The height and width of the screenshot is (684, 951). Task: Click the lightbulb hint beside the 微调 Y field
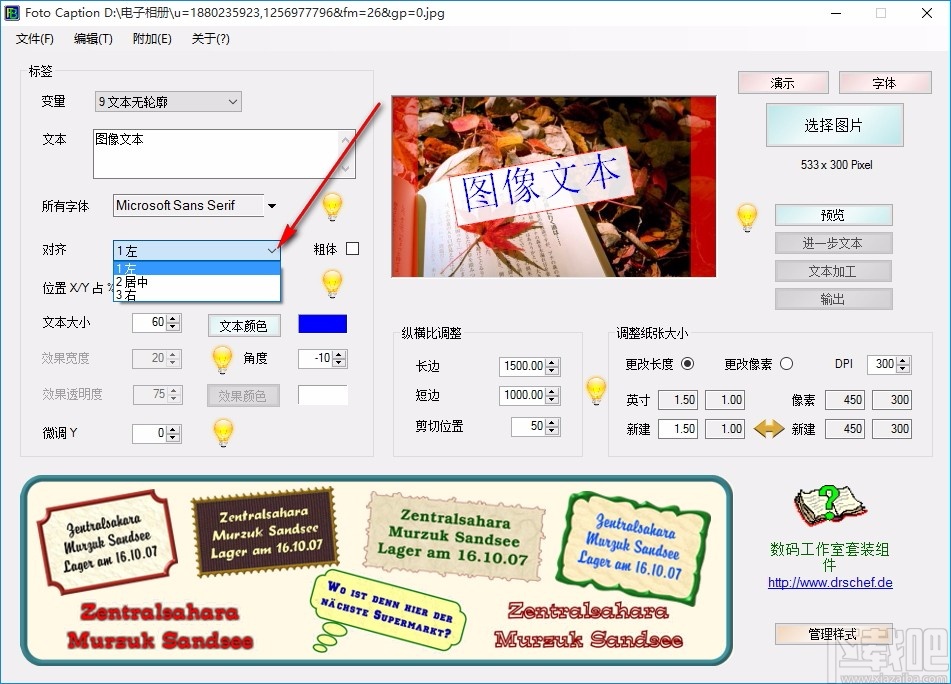[223, 433]
